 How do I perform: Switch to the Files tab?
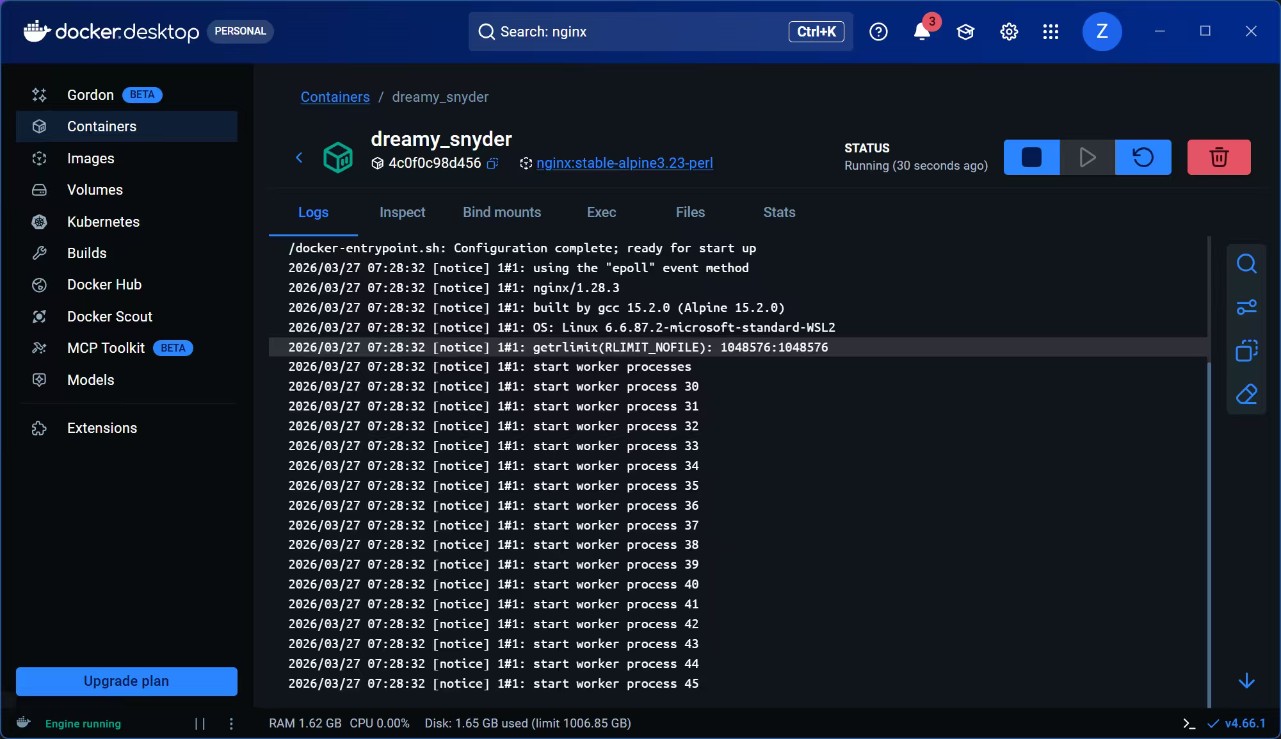pos(690,213)
